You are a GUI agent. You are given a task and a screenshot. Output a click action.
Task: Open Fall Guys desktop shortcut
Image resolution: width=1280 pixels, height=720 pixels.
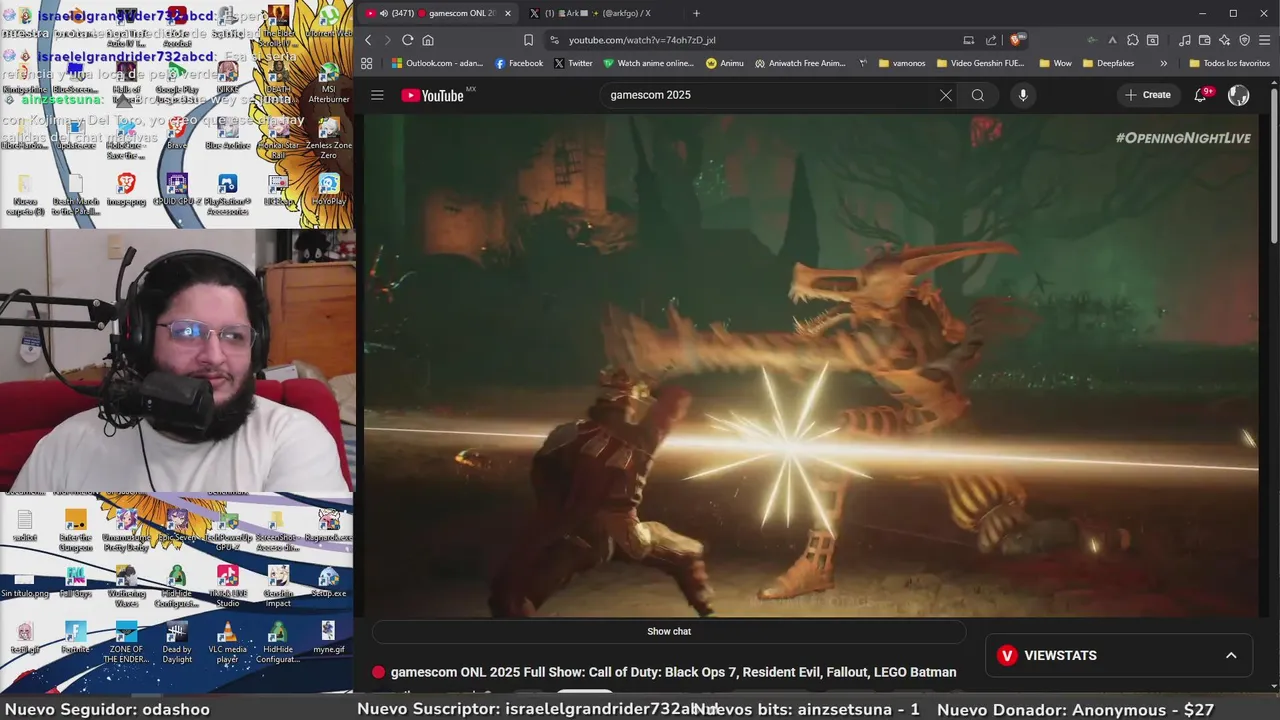click(75, 582)
